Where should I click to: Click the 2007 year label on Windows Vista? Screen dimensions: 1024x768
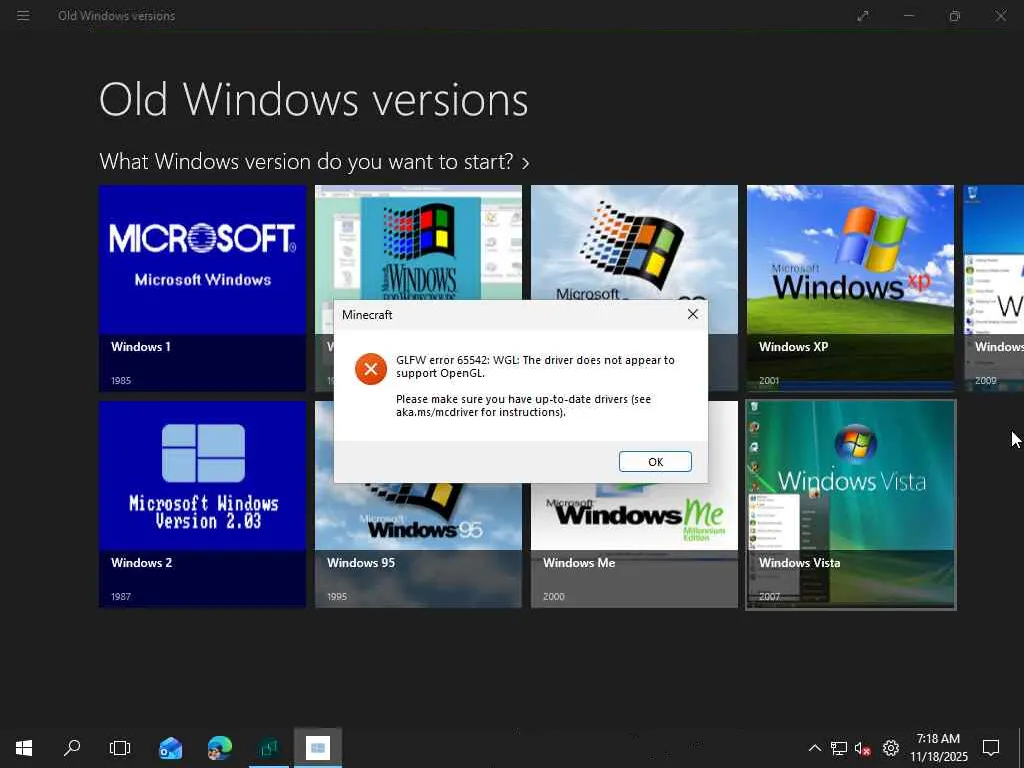coord(769,597)
